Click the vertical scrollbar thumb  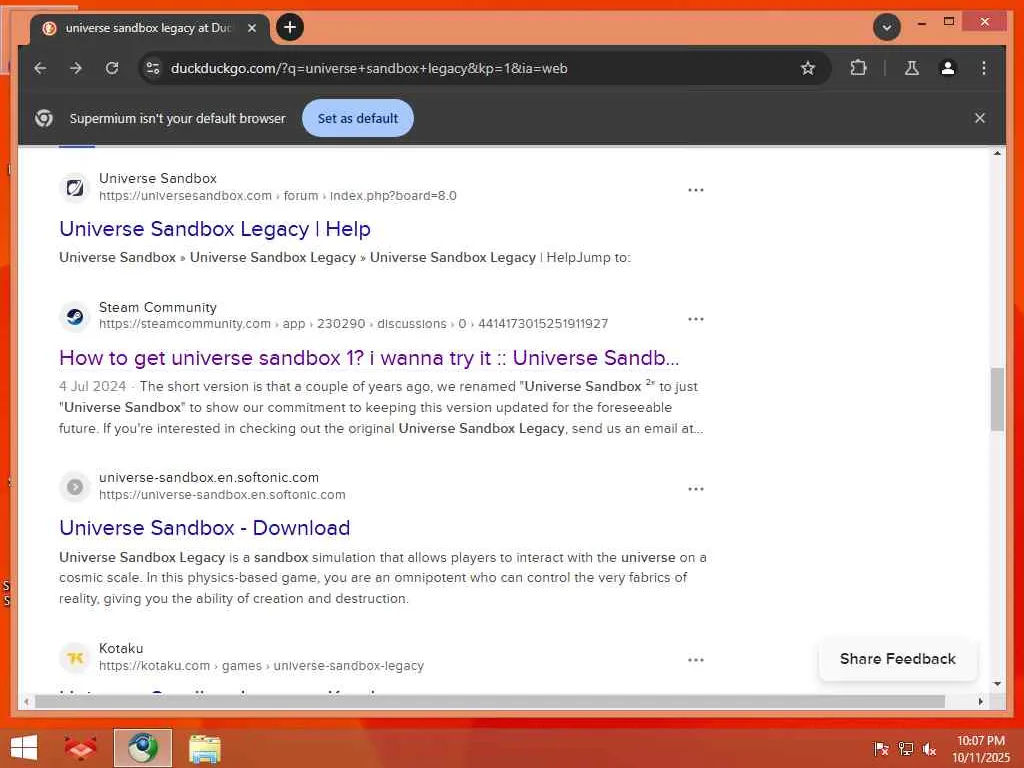click(997, 399)
